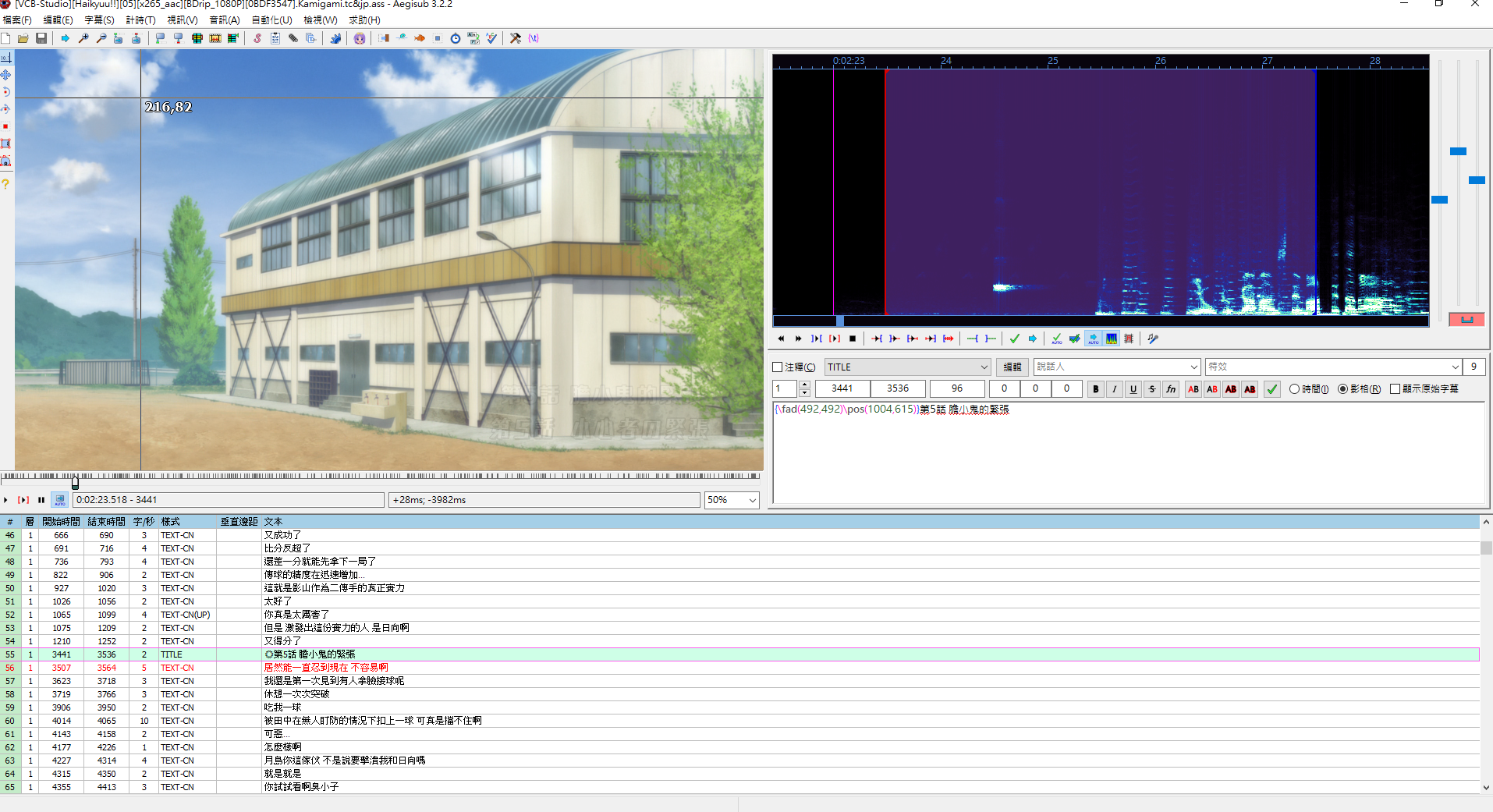Open visual typesetting help question mark
Screen dimensions: 1493x812
tap(6, 184)
